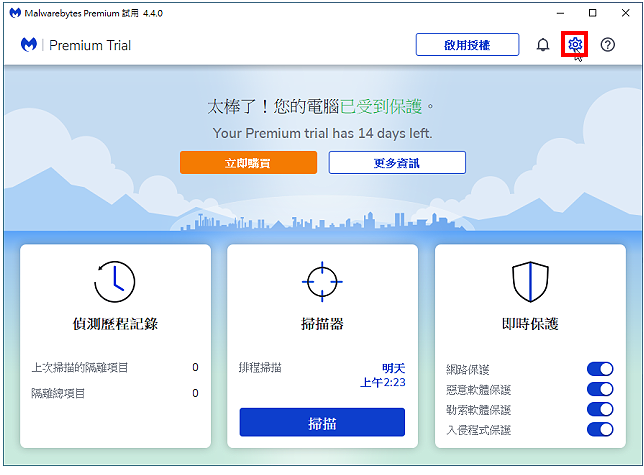This screenshot has height=475, width=644.
Task: Click the Malwarebytes icon in the title bar
Action: 15,13
